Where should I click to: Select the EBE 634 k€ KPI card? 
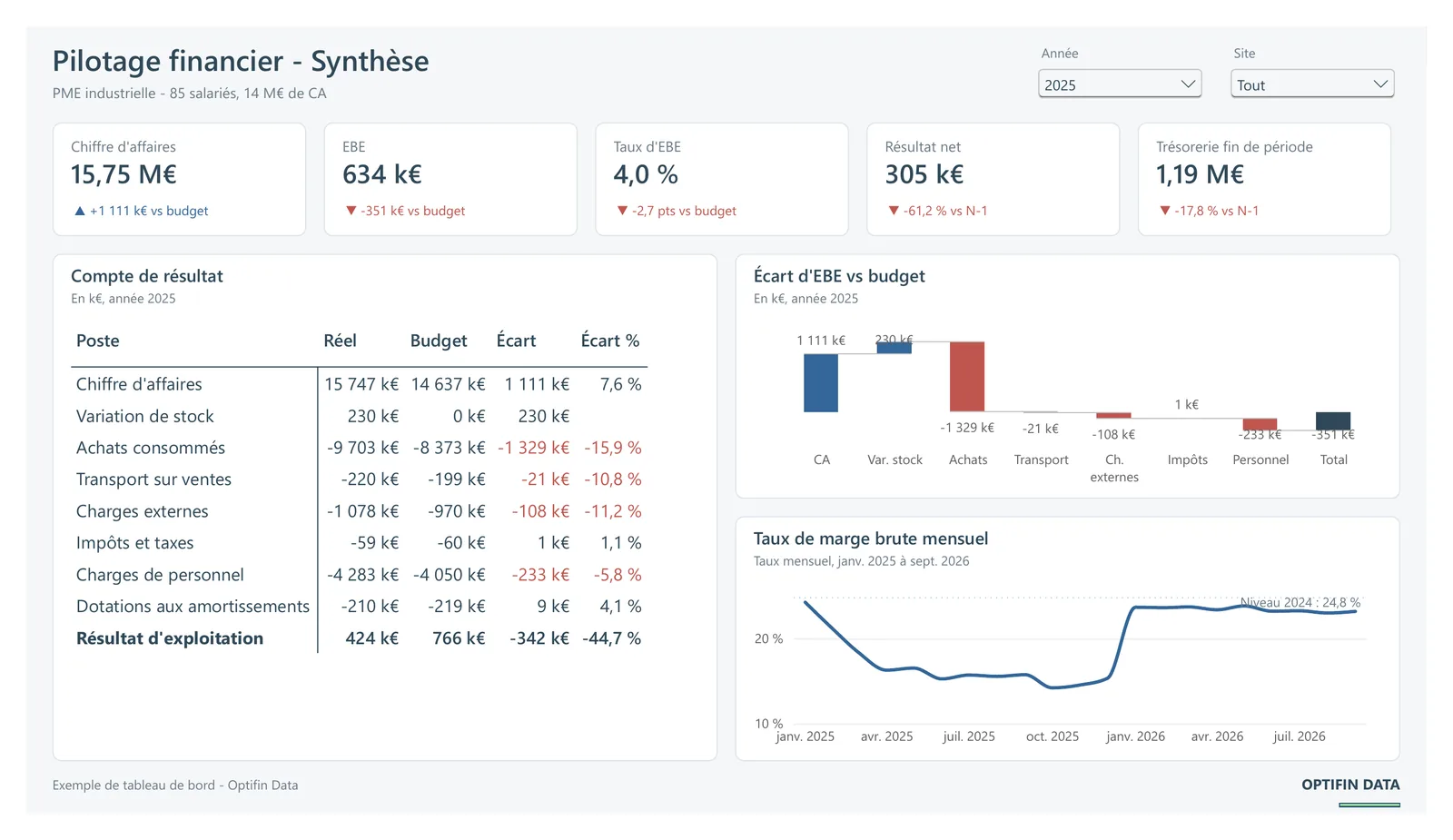(x=450, y=179)
